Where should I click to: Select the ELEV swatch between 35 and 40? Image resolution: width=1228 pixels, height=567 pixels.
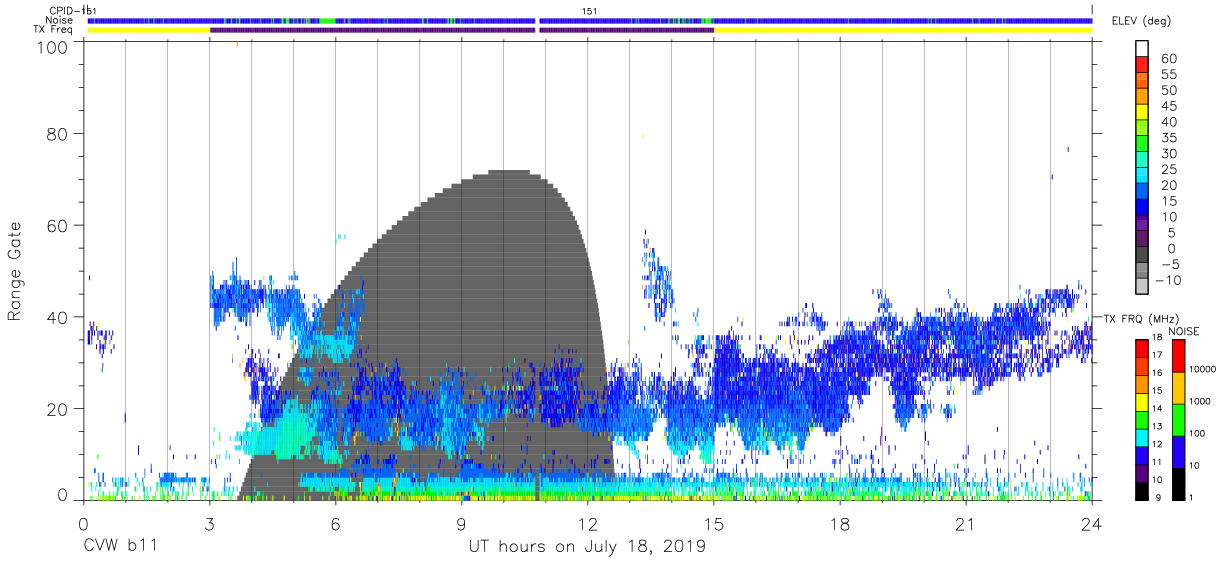[1142, 128]
